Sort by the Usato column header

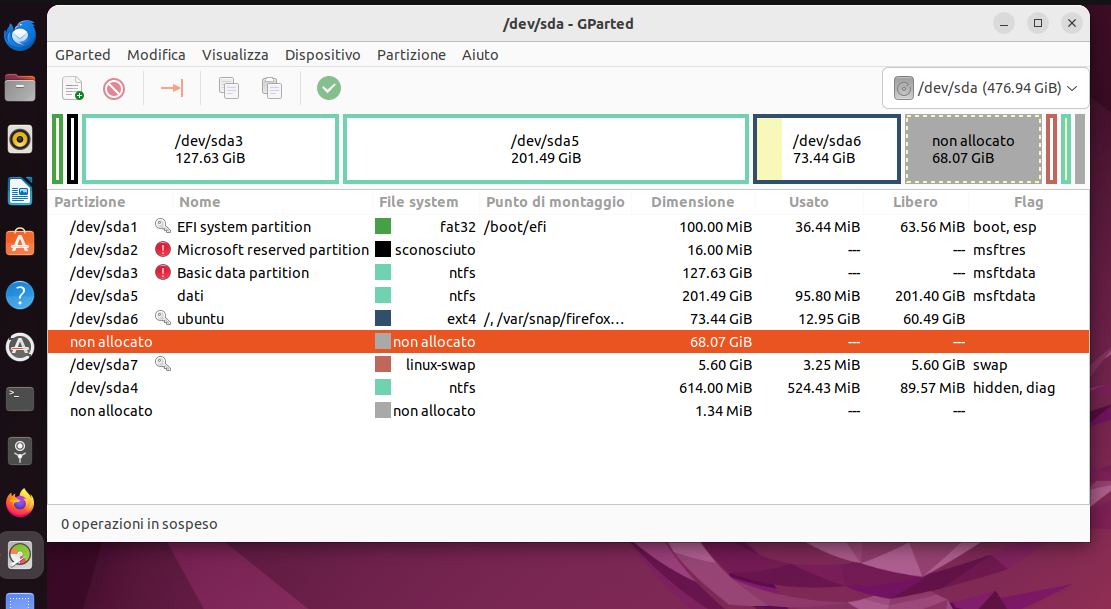coord(808,202)
